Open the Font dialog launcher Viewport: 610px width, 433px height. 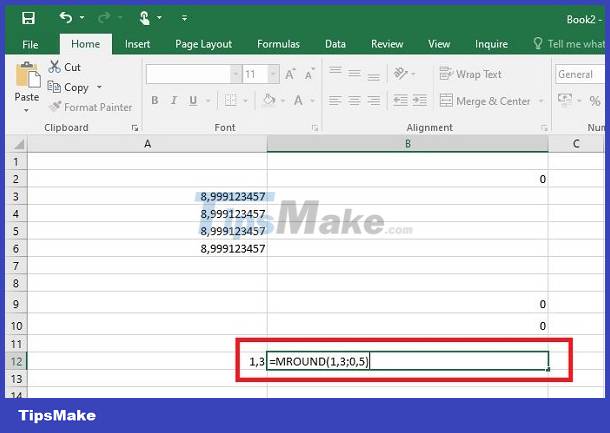315,128
